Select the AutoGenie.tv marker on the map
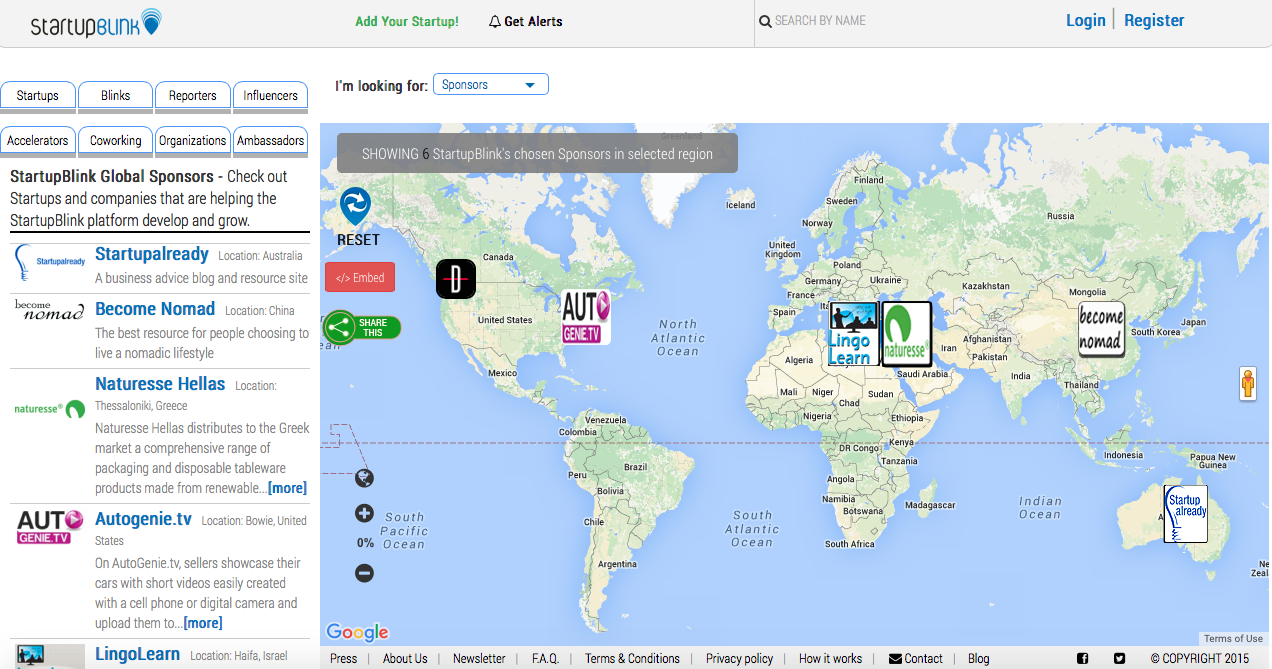This screenshot has width=1272, height=669. click(x=585, y=318)
